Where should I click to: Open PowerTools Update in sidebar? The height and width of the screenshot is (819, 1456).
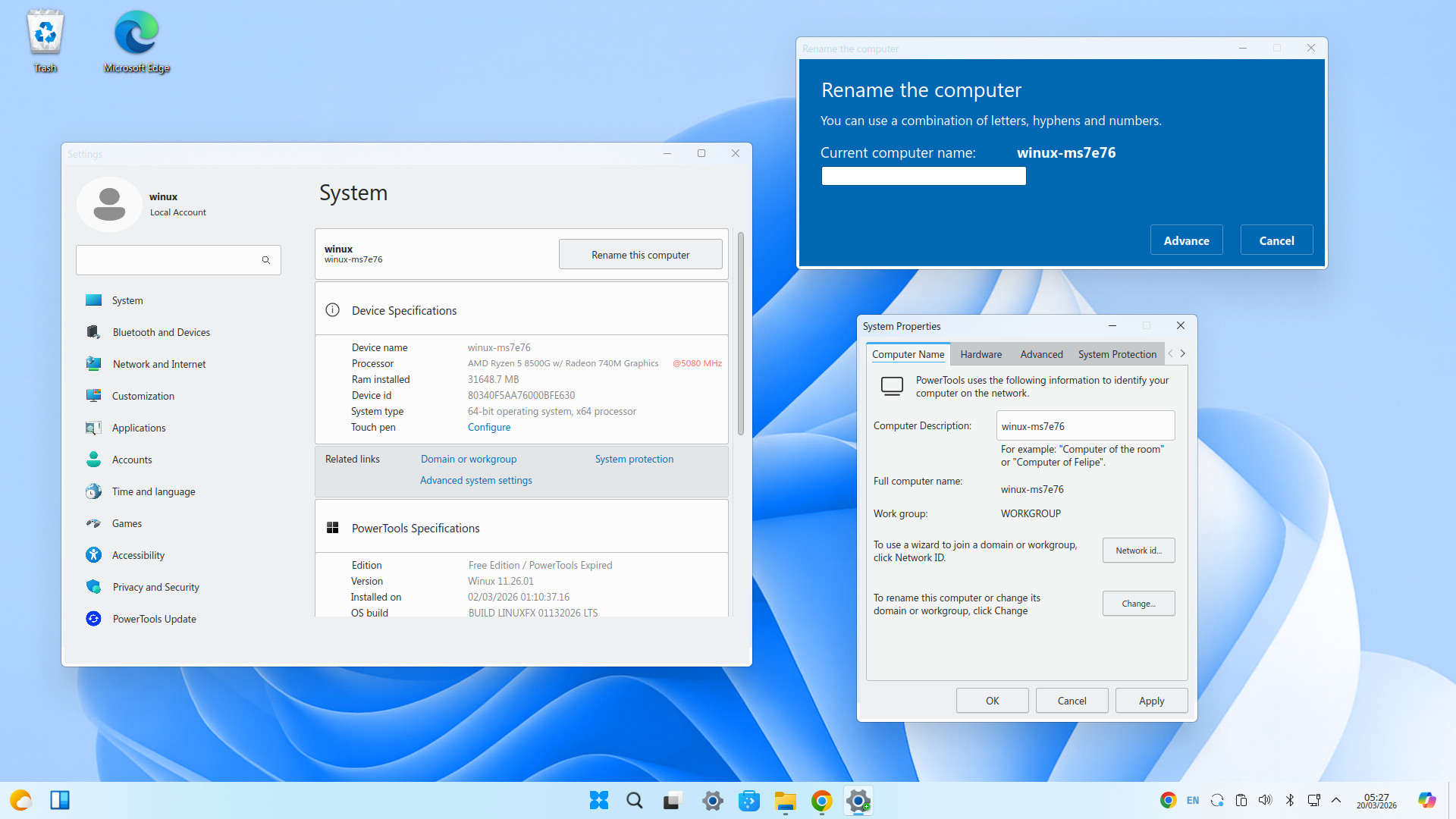pyautogui.click(x=154, y=619)
